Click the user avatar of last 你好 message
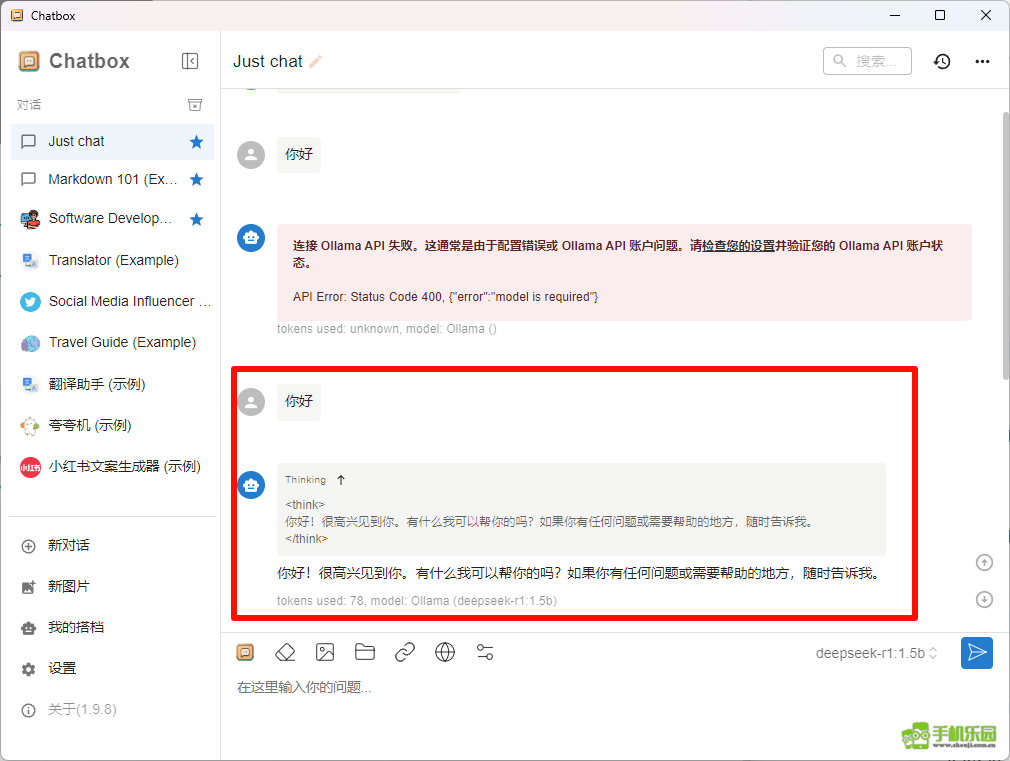The image size is (1010, 761). tap(251, 402)
